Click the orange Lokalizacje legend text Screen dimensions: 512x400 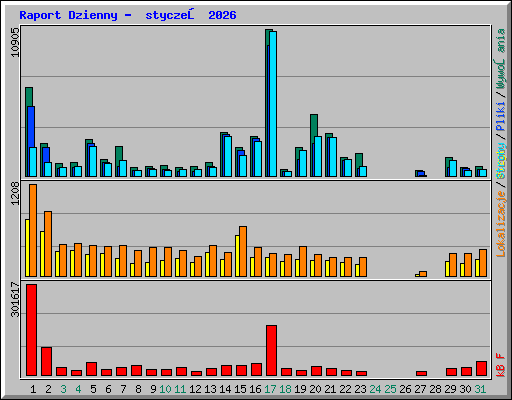pos(501,224)
